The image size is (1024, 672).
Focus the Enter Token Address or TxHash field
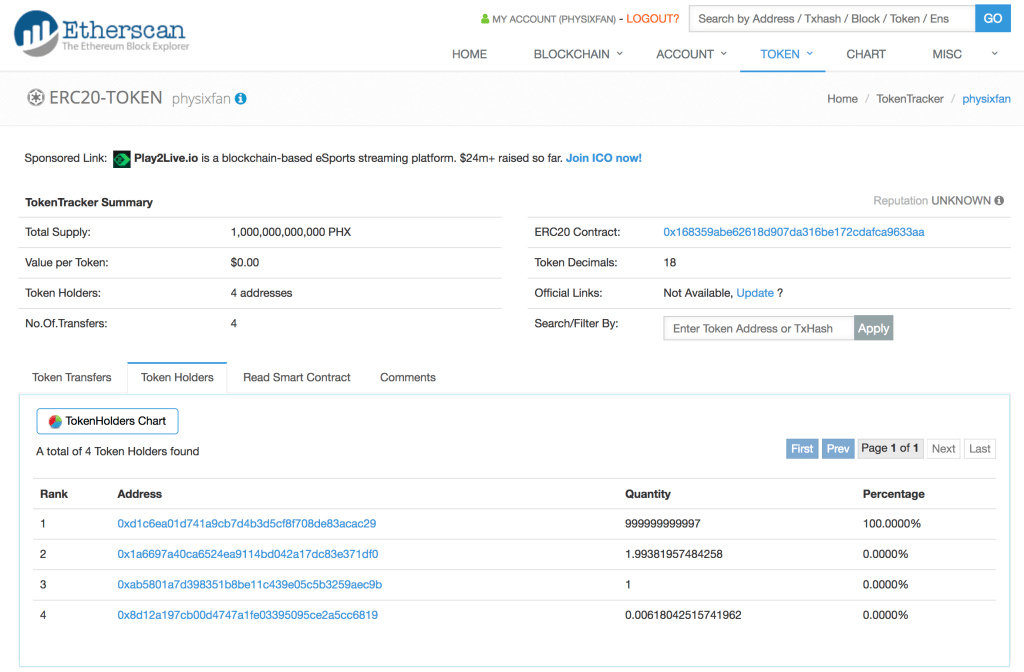click(x=759, y=328)
